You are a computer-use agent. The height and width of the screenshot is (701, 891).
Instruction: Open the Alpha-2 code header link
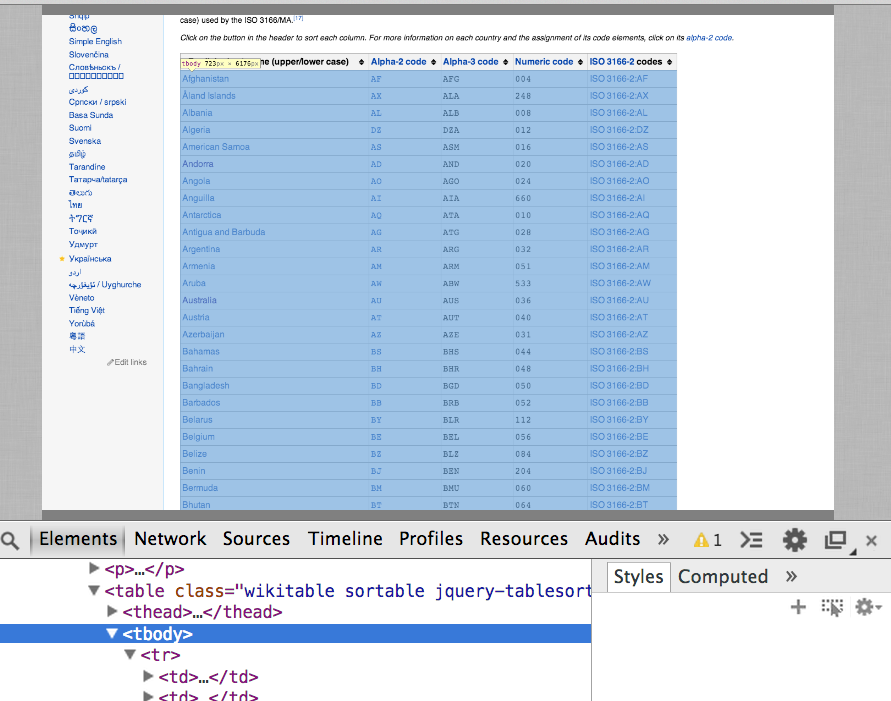click(x=398, y=61)
